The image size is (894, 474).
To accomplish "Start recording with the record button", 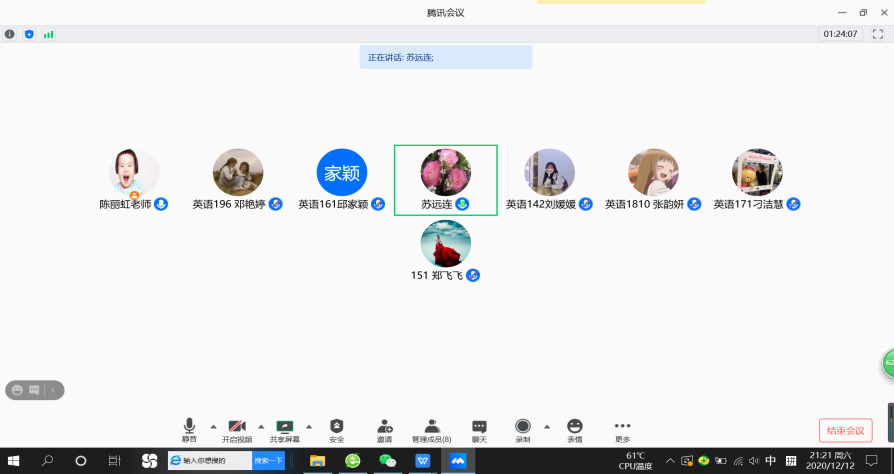I will click(522, 428).
